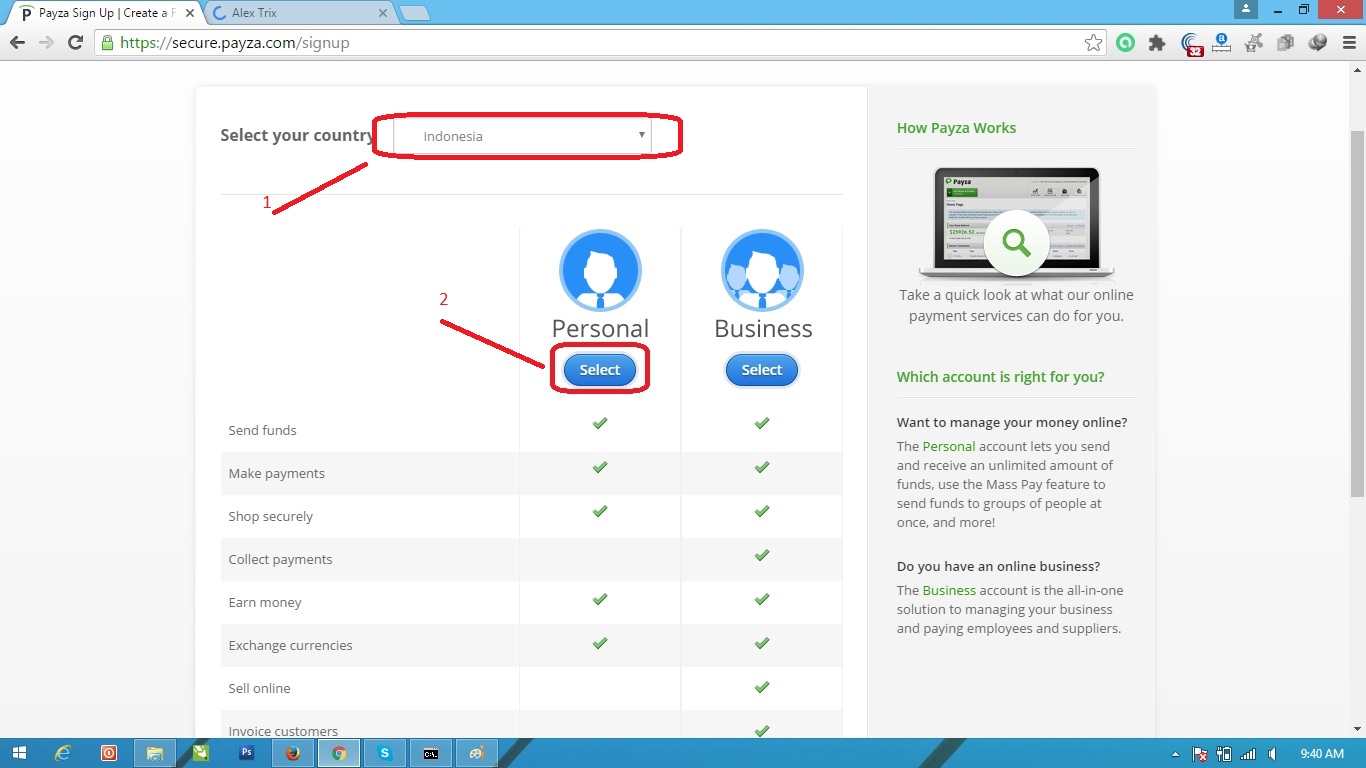Click "Do you have an online business?" text
Image resolution: width=1366 pixels, height=768 pixels.
click(998, 566)
